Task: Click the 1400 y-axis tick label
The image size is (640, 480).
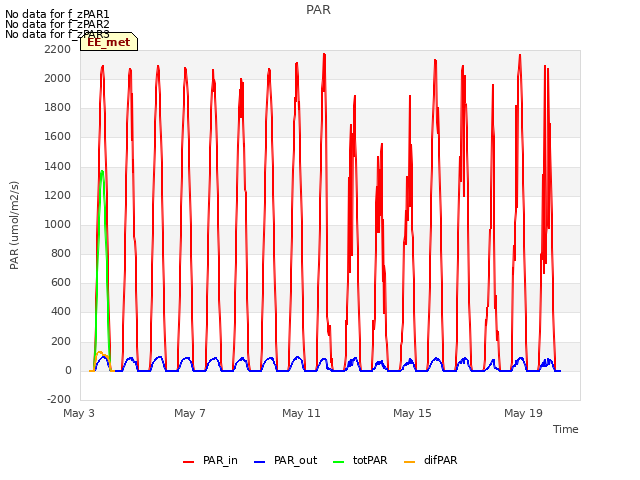Action: click(x=58, y=166)
